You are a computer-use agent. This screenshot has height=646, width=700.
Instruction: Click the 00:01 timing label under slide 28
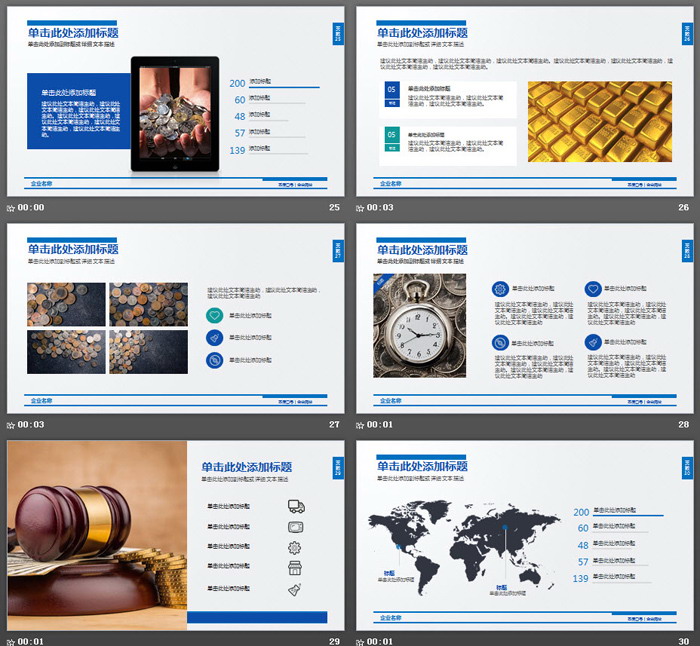(380, 425)
